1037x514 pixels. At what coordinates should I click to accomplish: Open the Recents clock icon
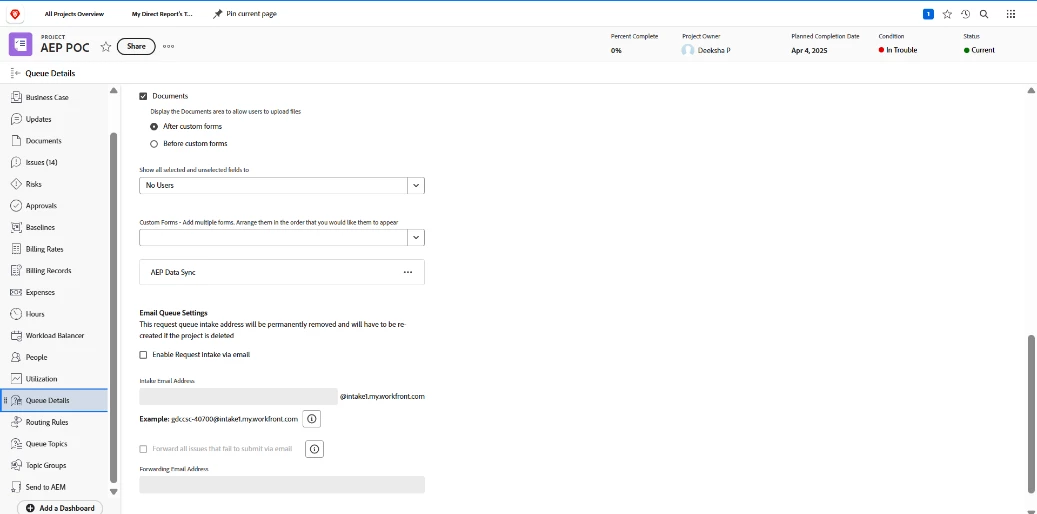click(966, 14)
